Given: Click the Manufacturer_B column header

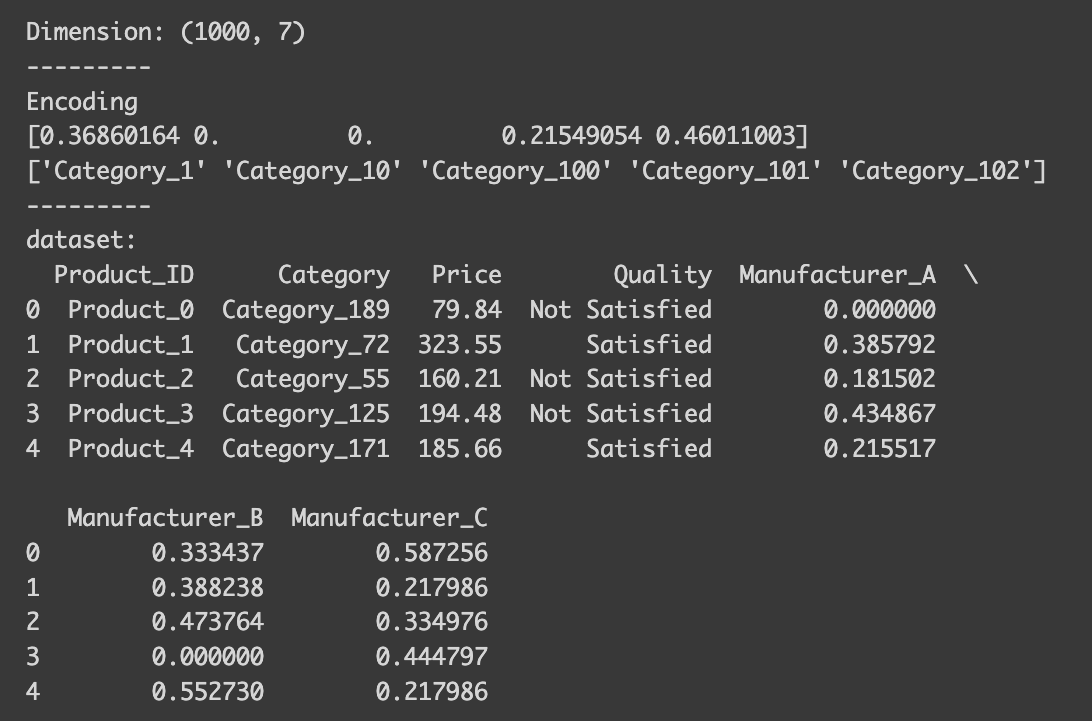Looking at the screenshot, I should click(165, 518).
